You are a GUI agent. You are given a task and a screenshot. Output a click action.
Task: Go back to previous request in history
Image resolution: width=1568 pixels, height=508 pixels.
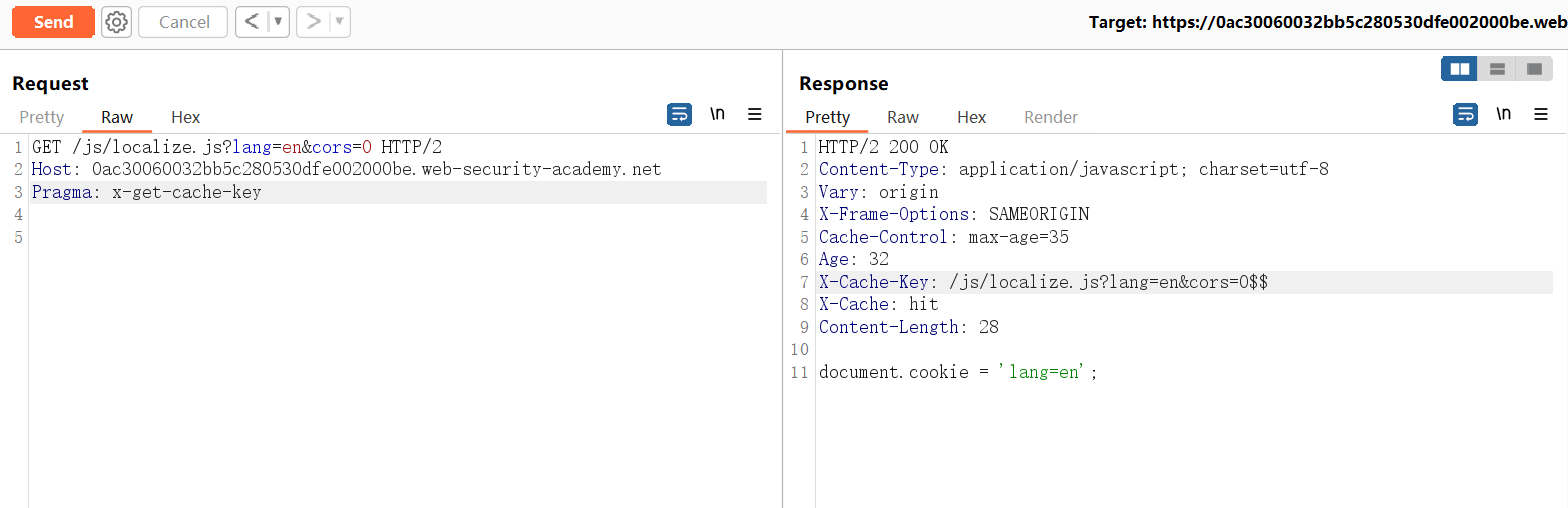(x=253, y=22)
